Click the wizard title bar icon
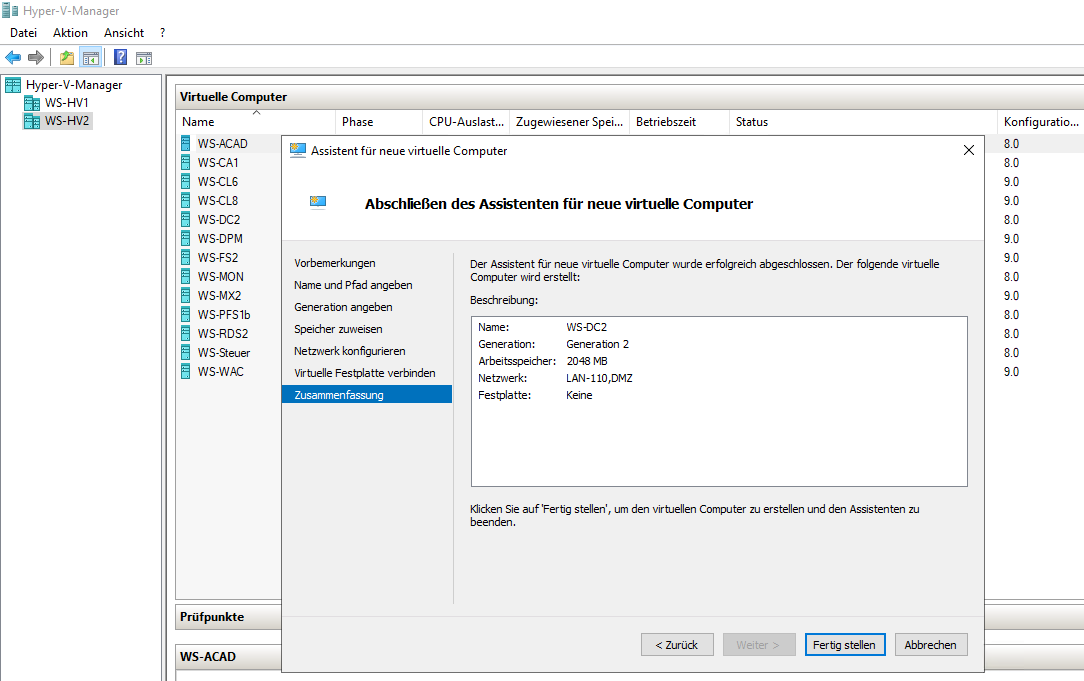Viewport: 1084px width, 681px height. [x=298, y=150]
